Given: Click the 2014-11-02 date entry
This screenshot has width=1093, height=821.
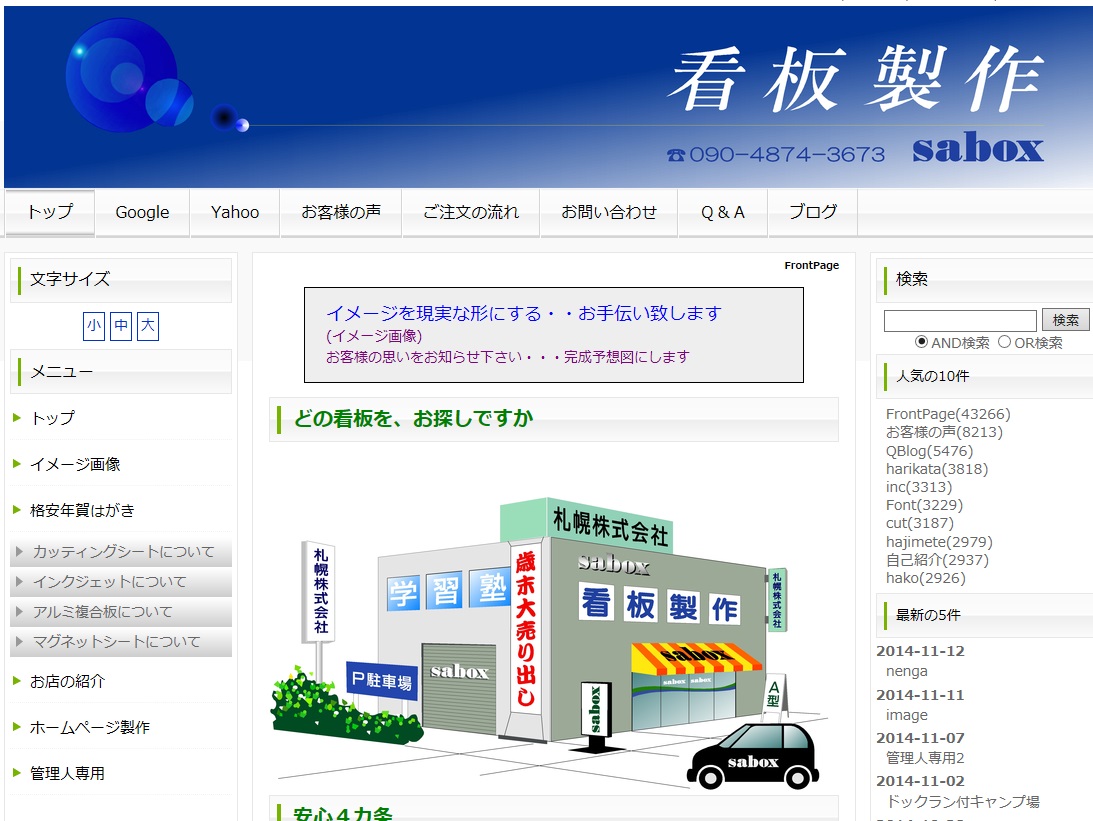Looking at the screenshot, I should (x=920, y=781).
